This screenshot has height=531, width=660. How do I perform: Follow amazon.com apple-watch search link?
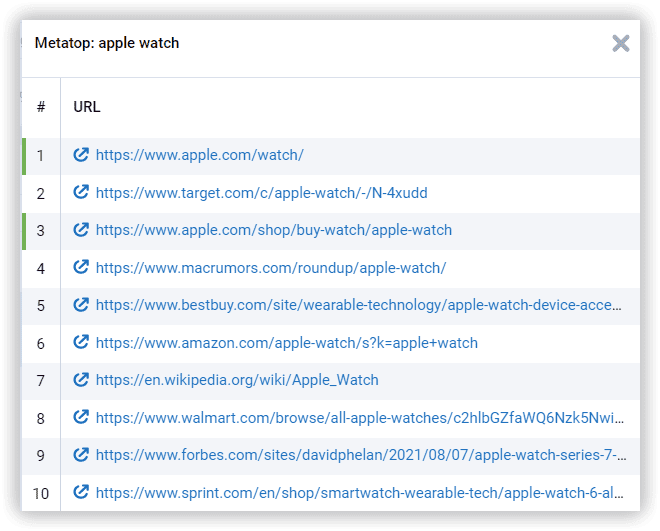click(x=287, y=342)
